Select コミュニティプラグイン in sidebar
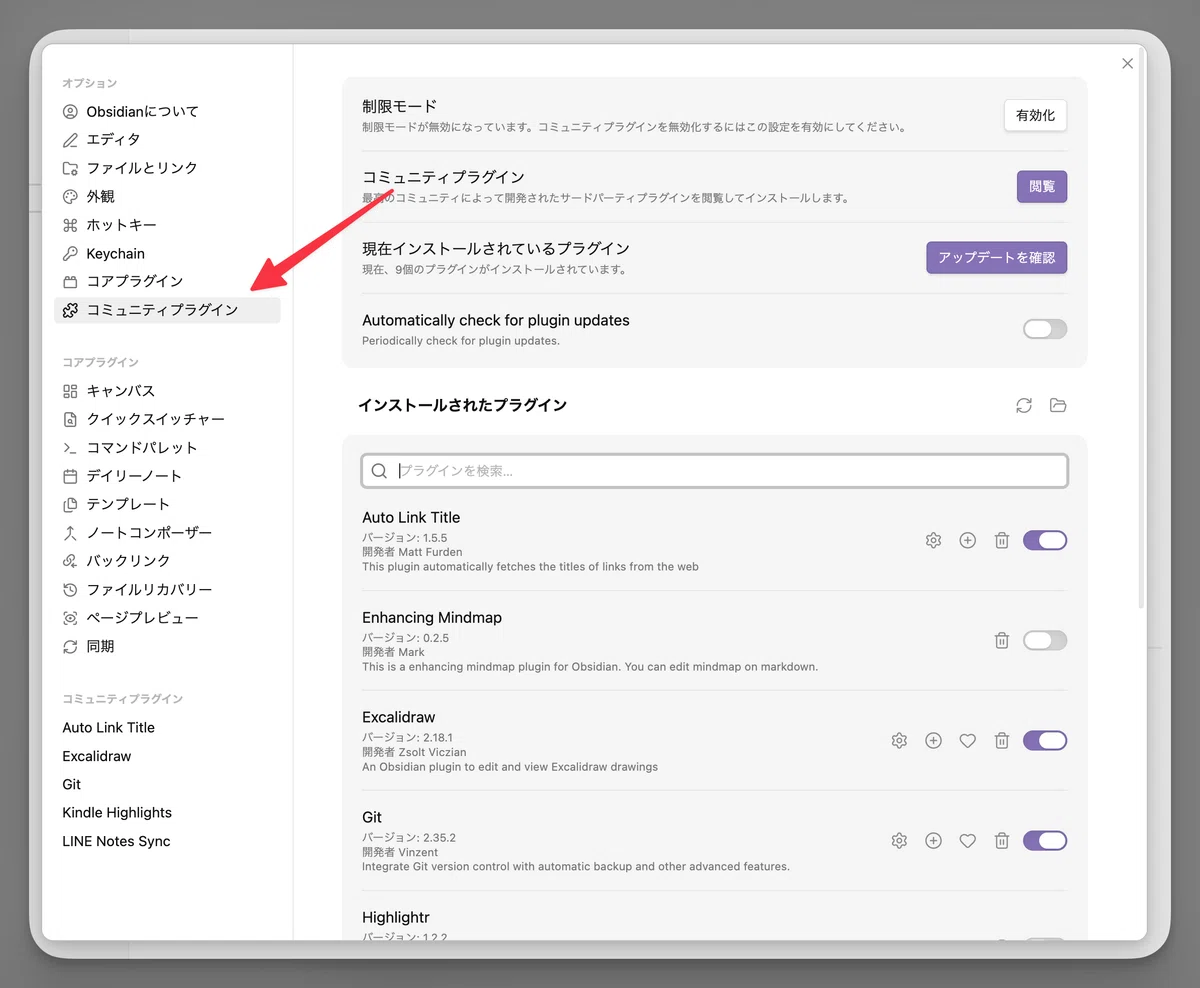The height and width of the screenshot is (988, 1200). (167, 310)
